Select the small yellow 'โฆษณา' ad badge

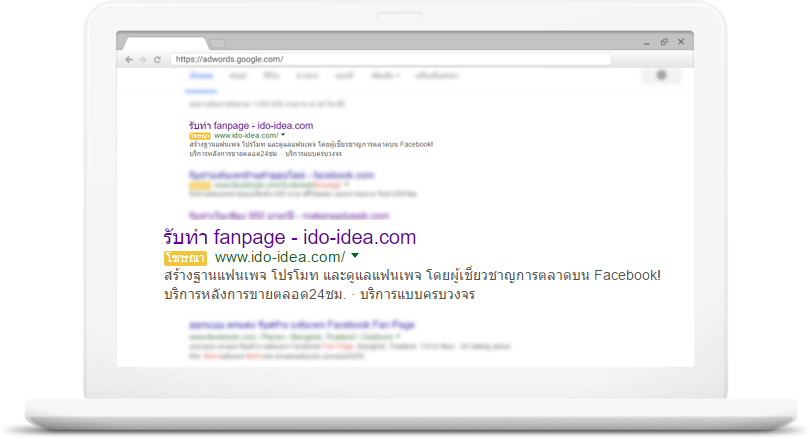(200, 136)
